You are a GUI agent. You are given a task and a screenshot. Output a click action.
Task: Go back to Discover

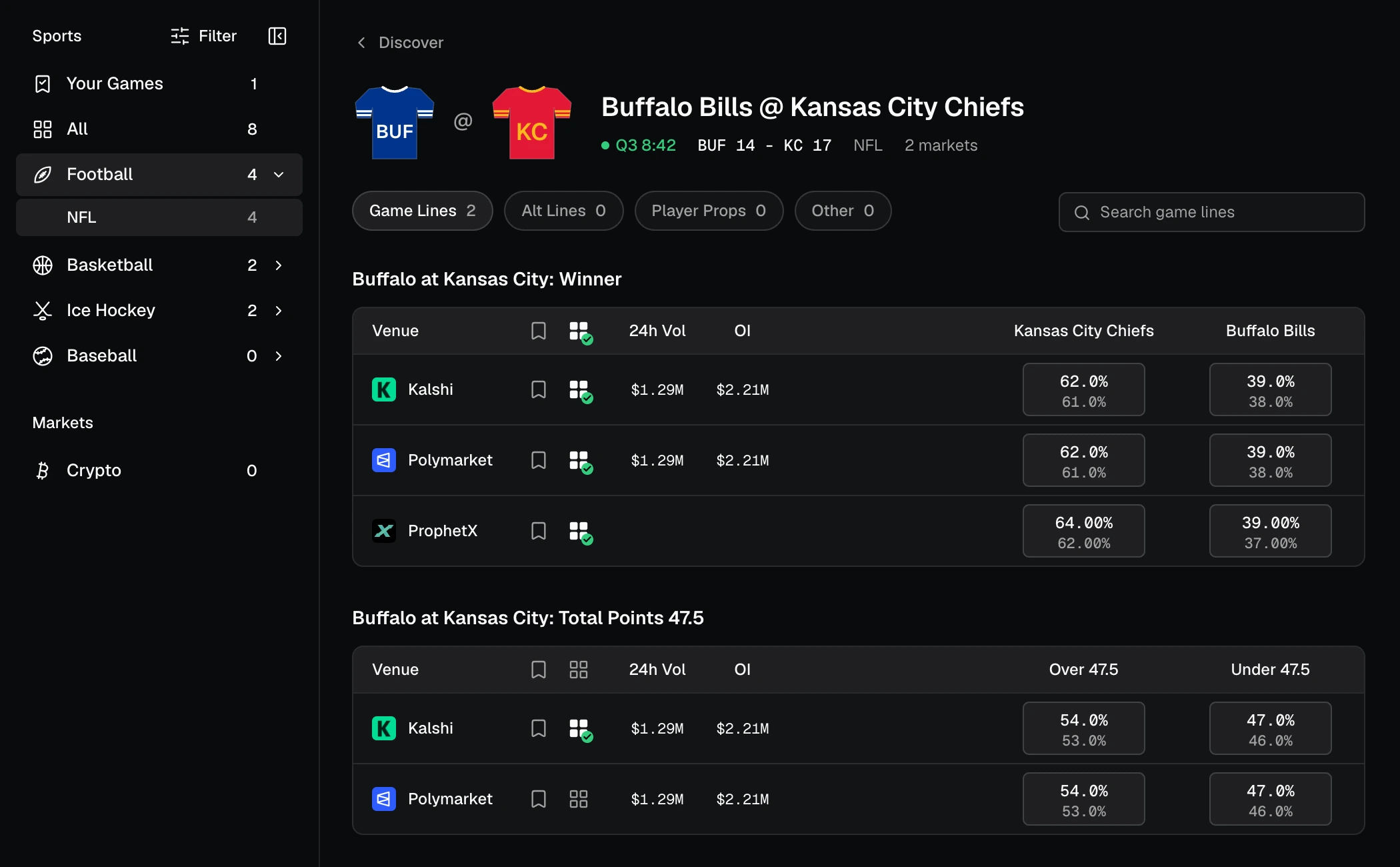[x=399, y=43]
